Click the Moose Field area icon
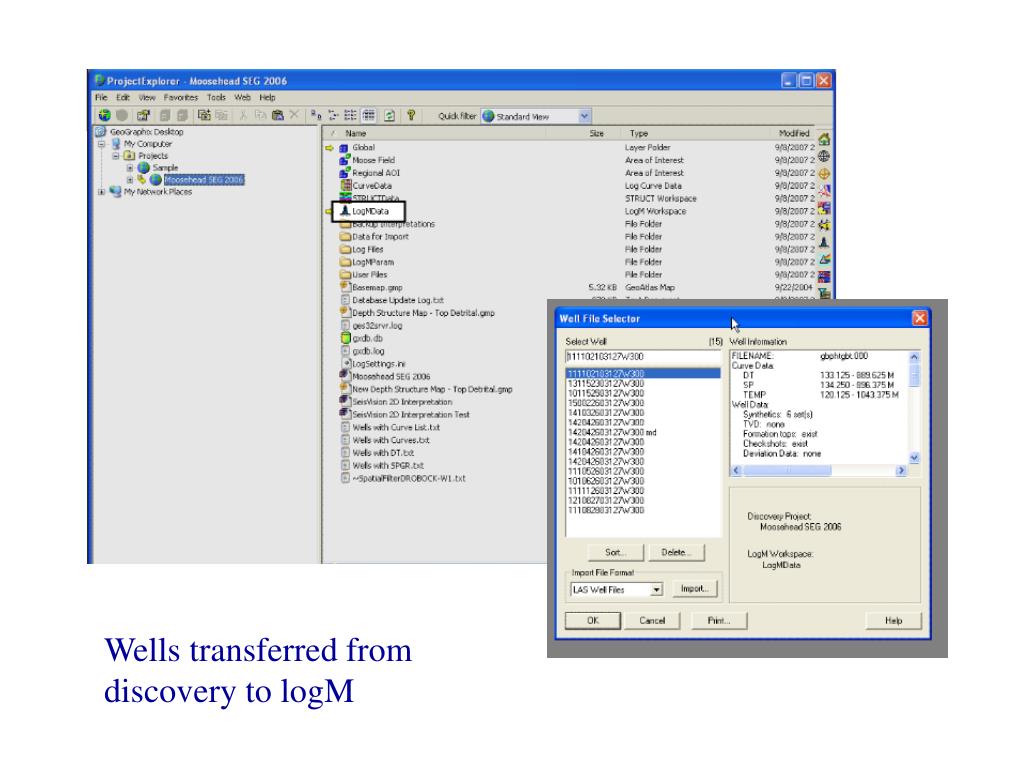Image resolution: width=1024 pixels, height=768 pixels. [x=345, y=160]
